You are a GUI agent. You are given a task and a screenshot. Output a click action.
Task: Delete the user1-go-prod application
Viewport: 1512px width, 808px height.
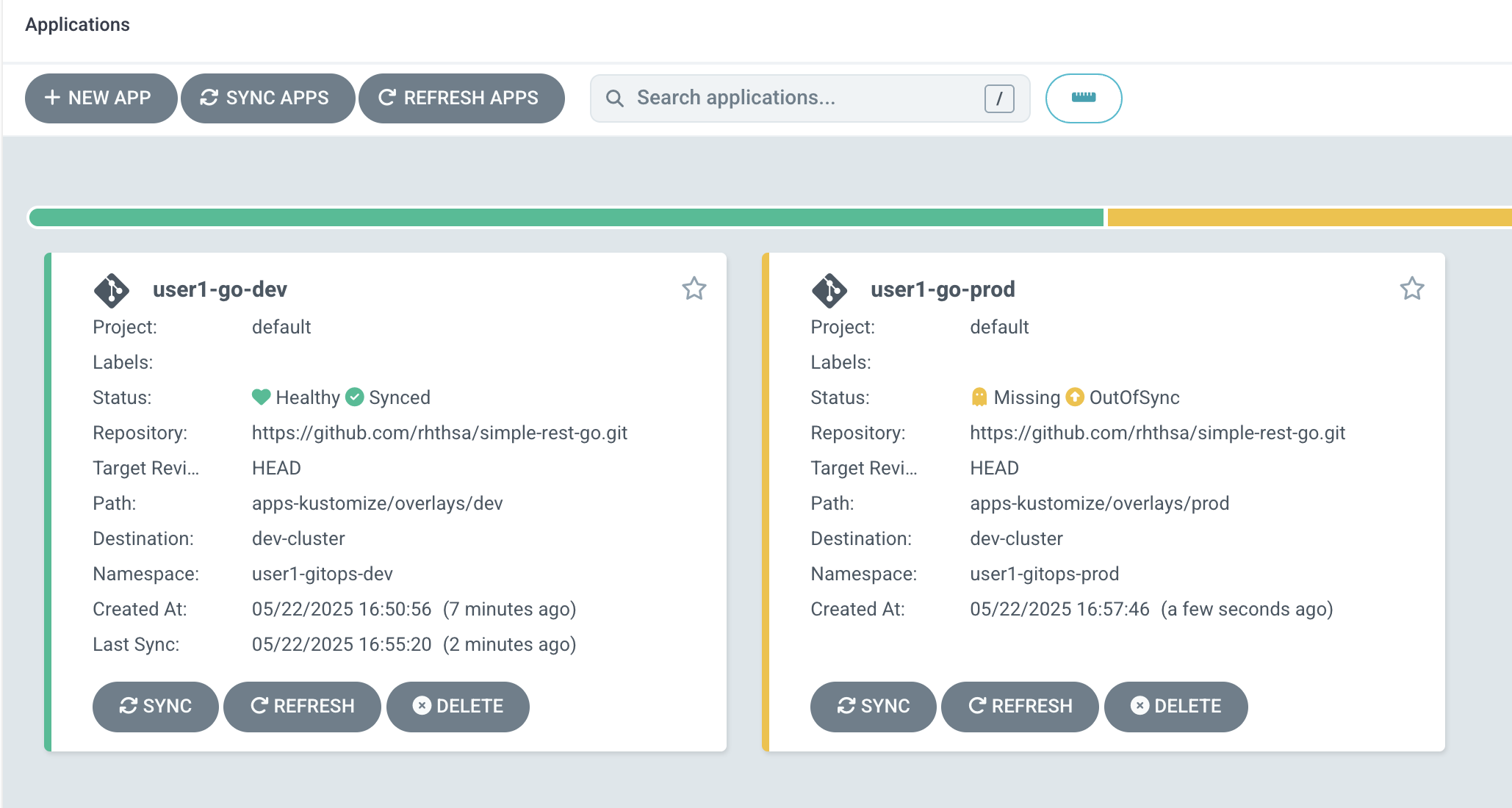tap(1176, 706)
